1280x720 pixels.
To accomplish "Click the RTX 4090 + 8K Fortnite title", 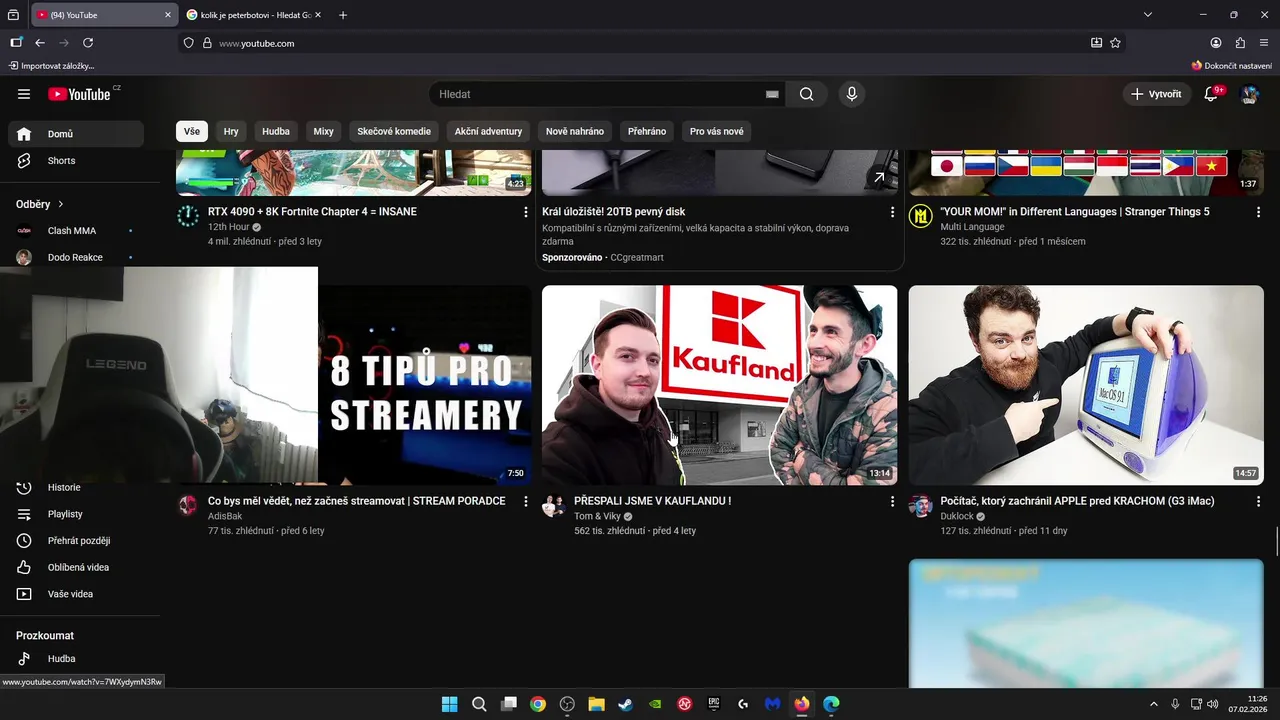I will pyautogui.click(x=312, y=212).
